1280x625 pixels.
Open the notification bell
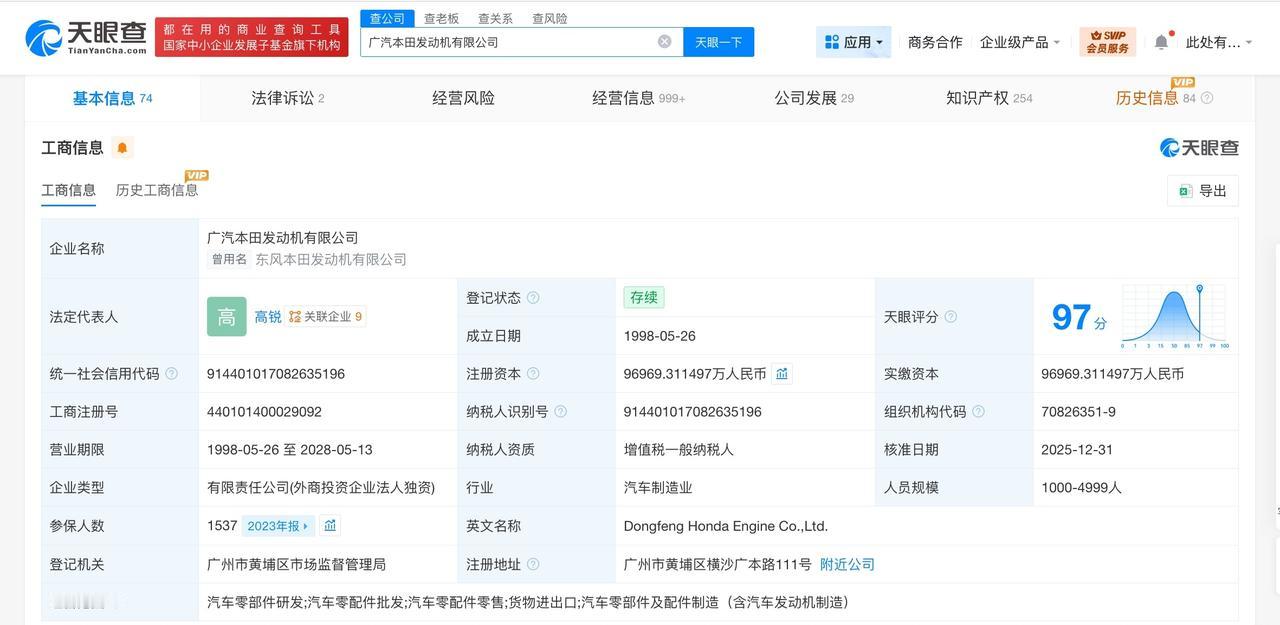tap(1161, 42)
